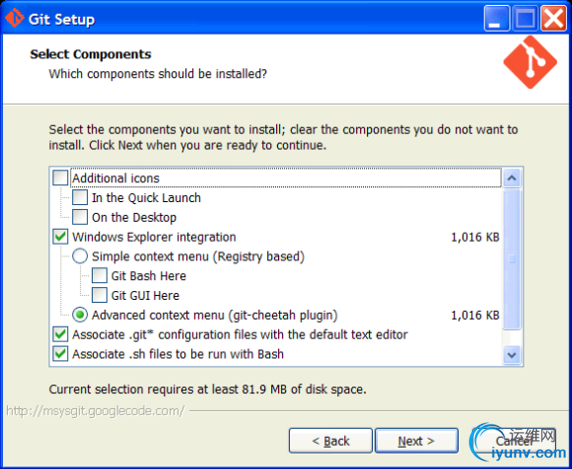
Task: Uncheck Windows Explorer integration
Action: 60,237
